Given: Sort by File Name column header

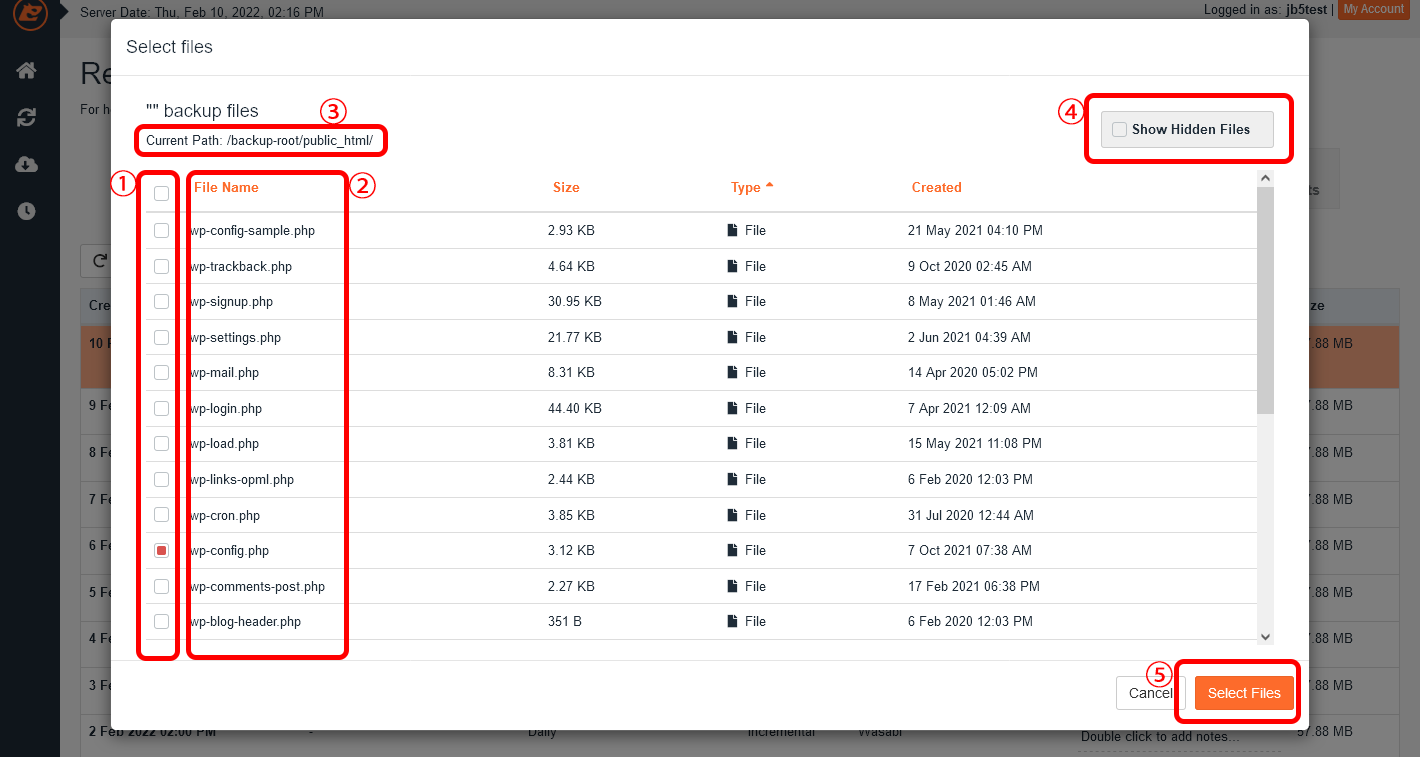Looking at the screenshot, I should pyautogui.click(x=226, y=187).
